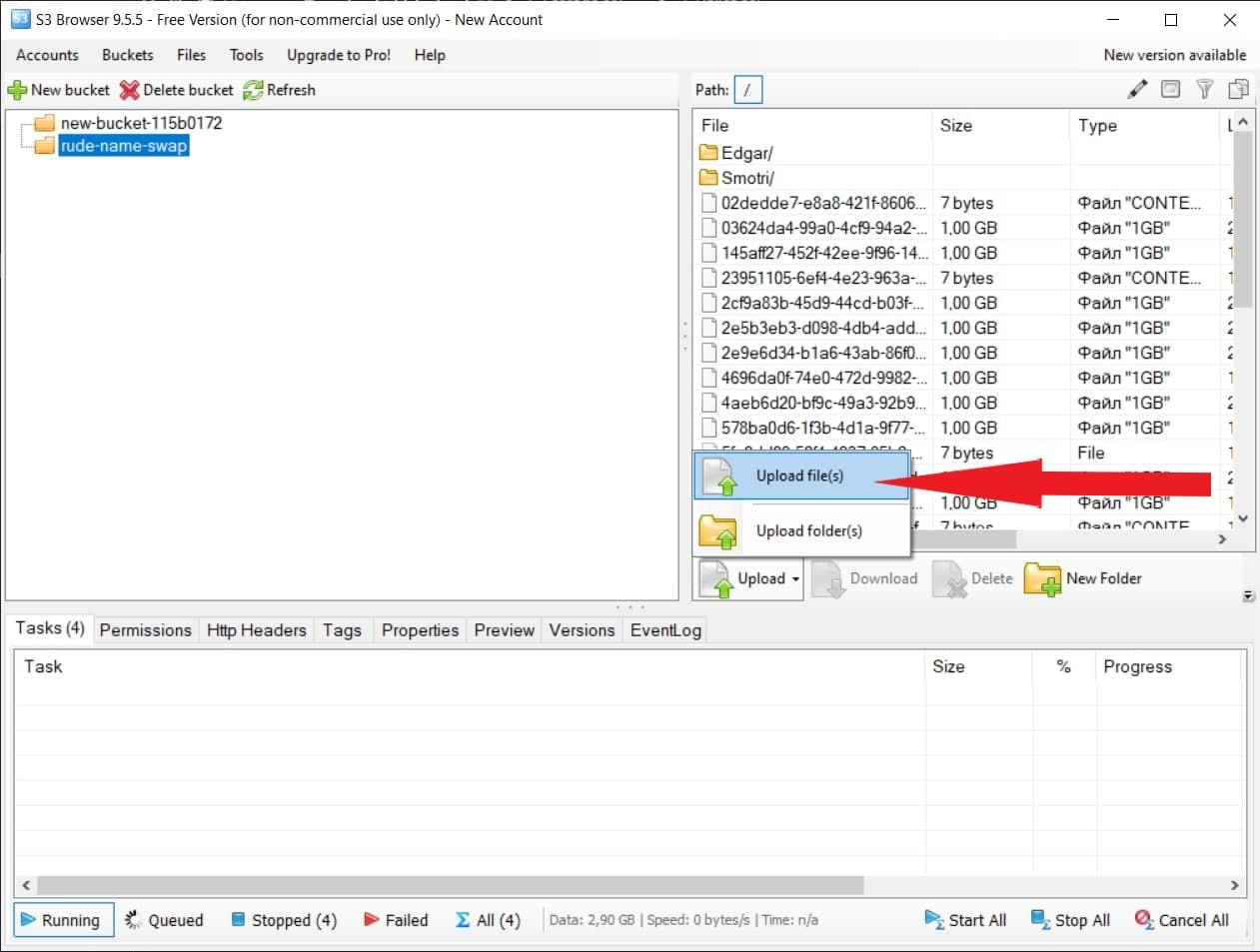Switch to the Versions tab

pos(582,630)
